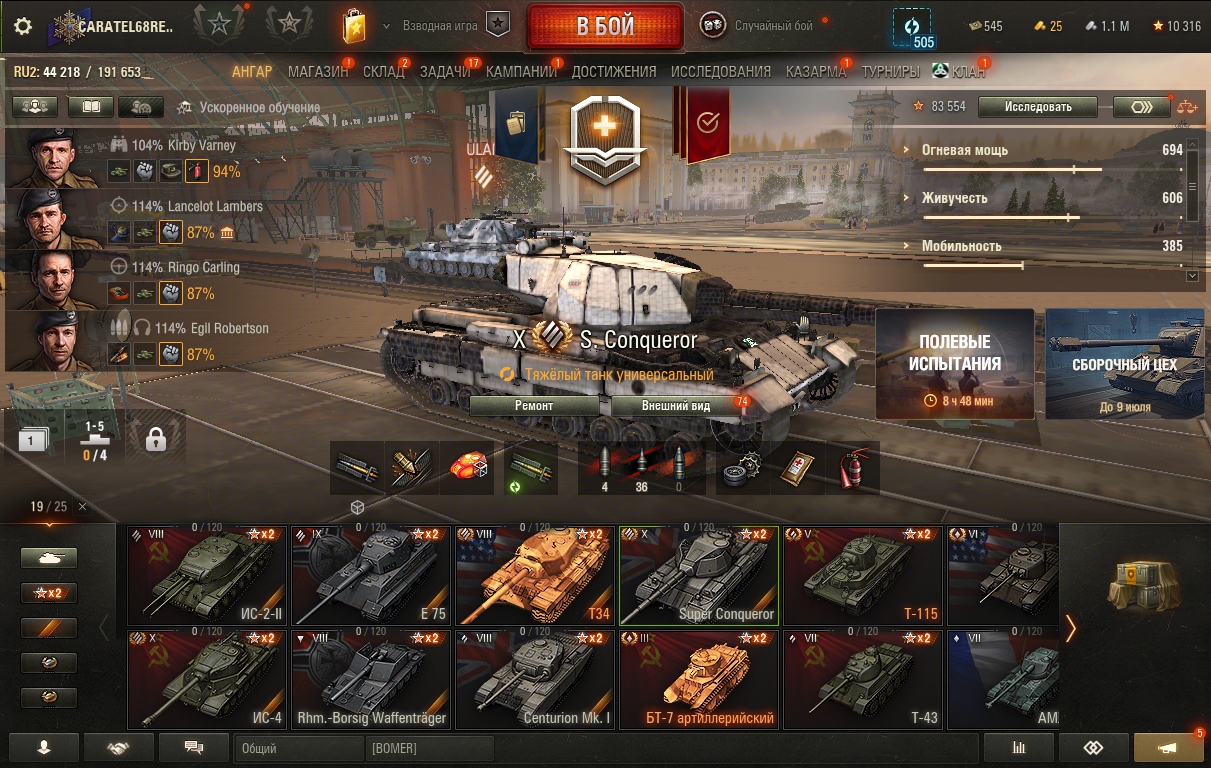The image size is (1211, 768).
Task: Toggle the Ускоренное обучение crew training option
Action: point(248,107)
